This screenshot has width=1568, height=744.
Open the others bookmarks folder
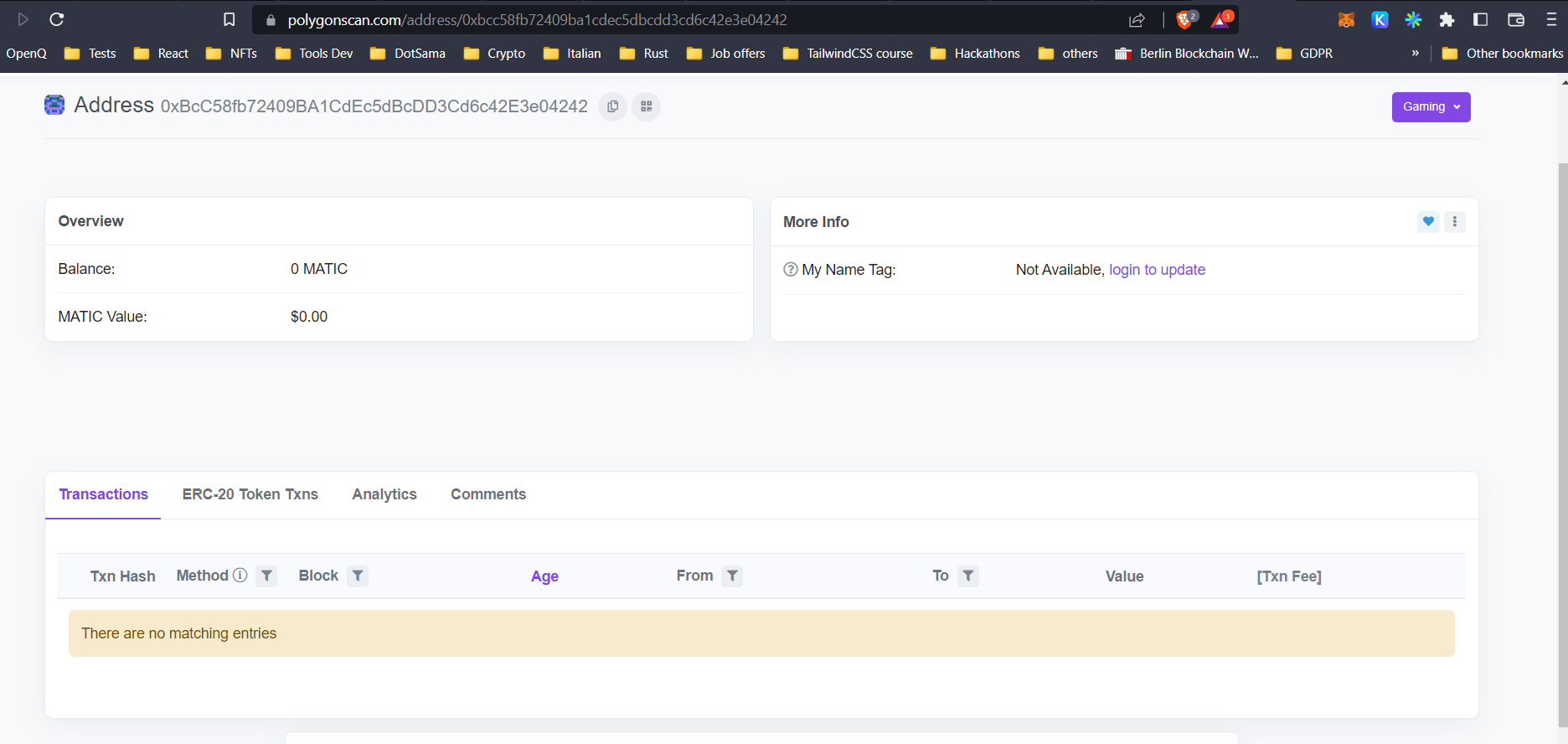(x=1068, y=53)
